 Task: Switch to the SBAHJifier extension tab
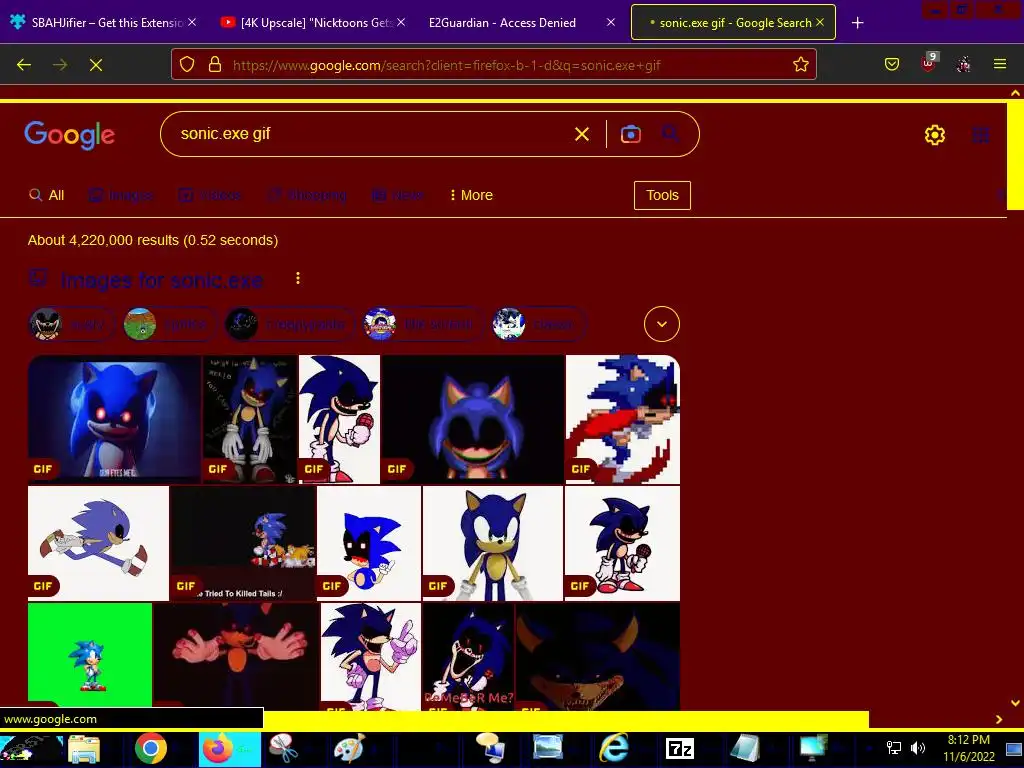coord(103,23)
